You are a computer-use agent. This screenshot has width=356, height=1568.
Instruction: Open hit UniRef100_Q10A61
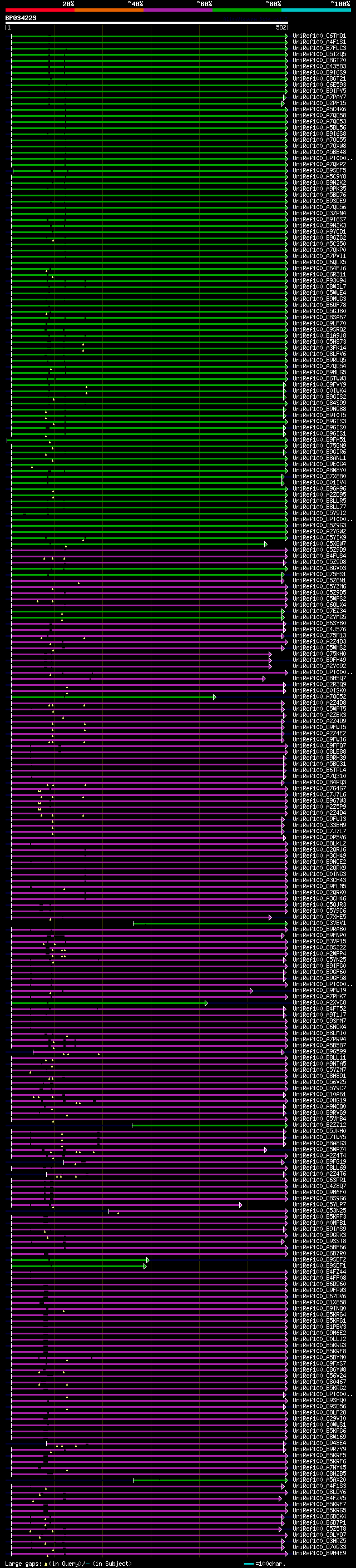tap(319, 1095)
